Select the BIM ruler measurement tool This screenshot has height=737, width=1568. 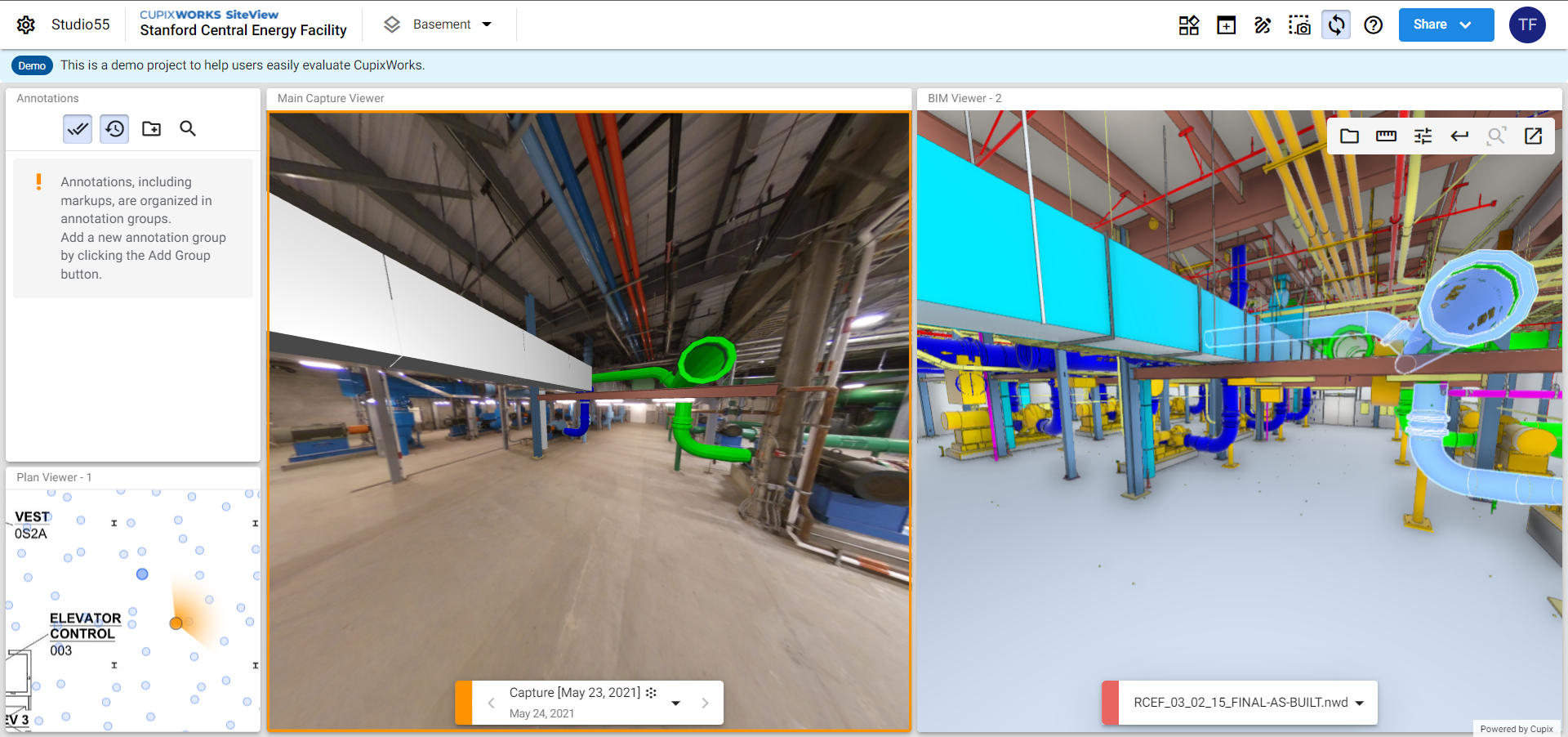click(1386, 136)
